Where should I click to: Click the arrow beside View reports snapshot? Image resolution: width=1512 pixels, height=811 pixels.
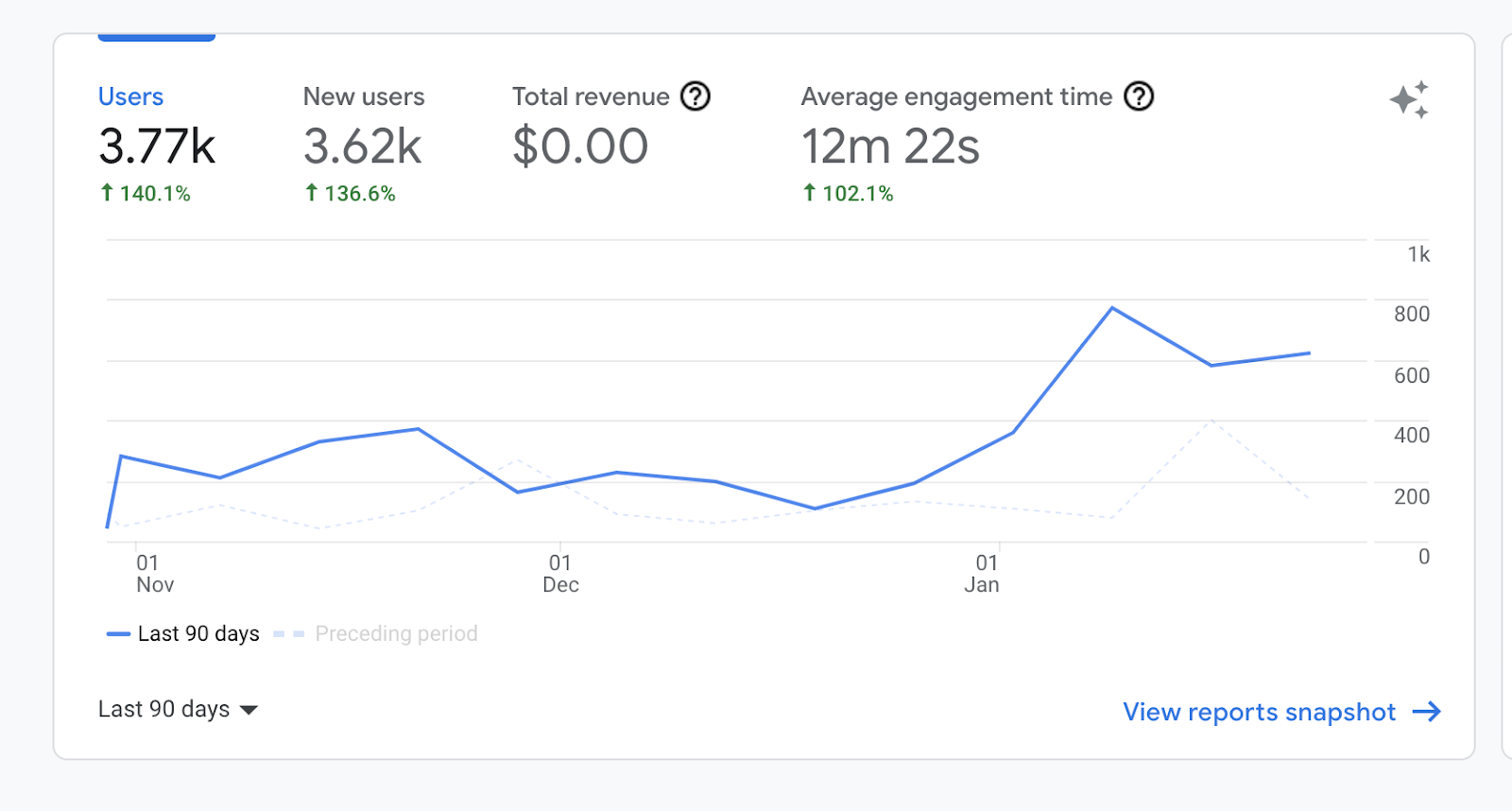(1427, 712)
